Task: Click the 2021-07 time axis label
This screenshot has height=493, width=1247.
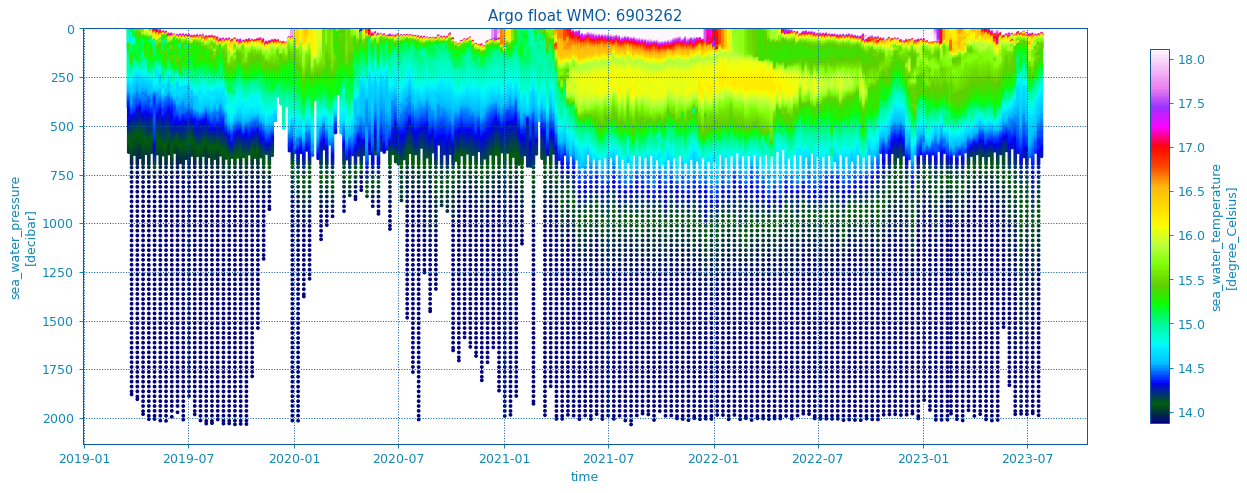Action: 608,459
